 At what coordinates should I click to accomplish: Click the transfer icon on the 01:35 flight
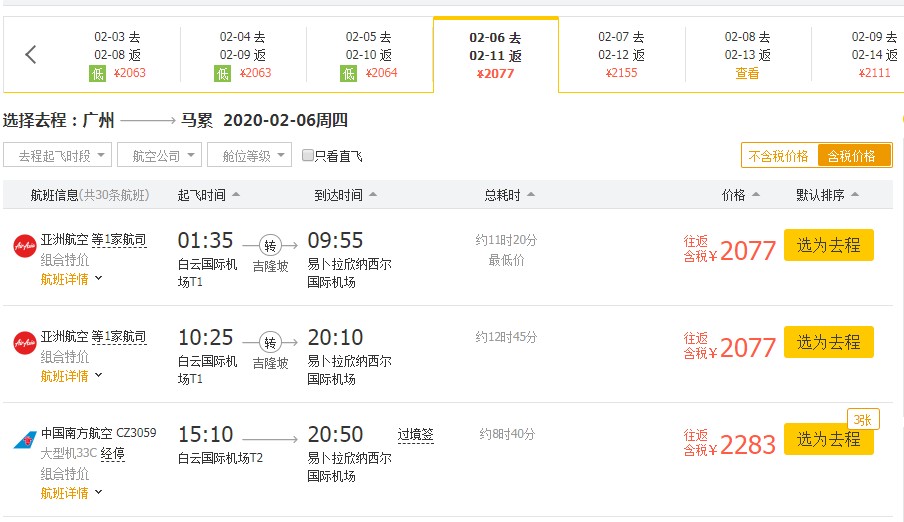point(270,245)
